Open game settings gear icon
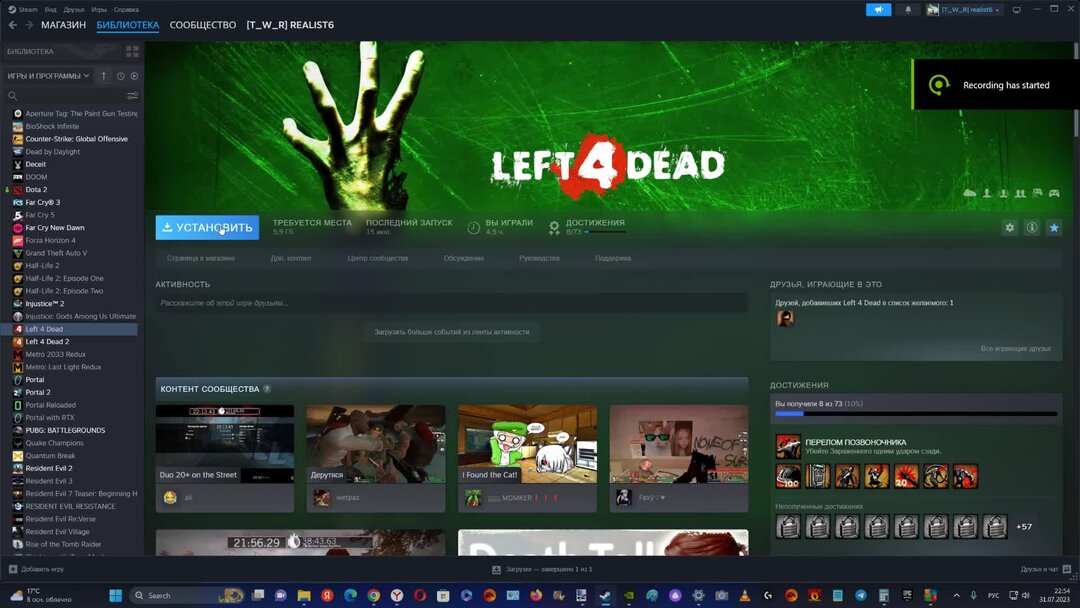1080x608 pixels. click(x=1010, y=227)
